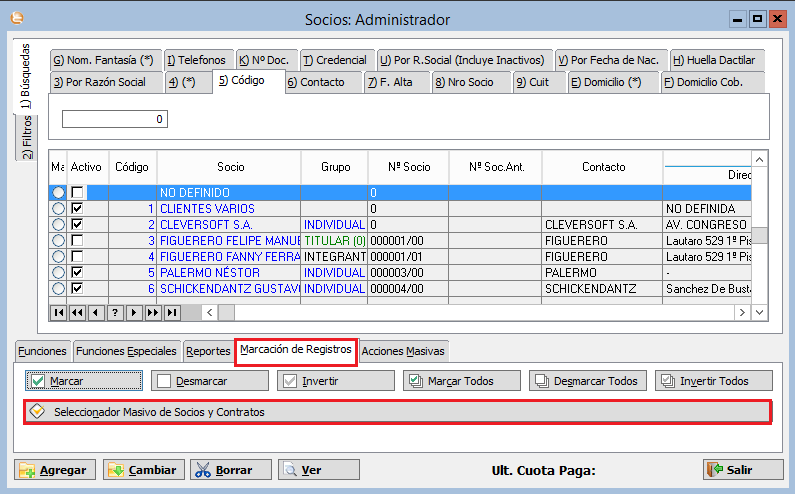Skip back a page of records
795x494 pixels.
[x=78, y=313]
